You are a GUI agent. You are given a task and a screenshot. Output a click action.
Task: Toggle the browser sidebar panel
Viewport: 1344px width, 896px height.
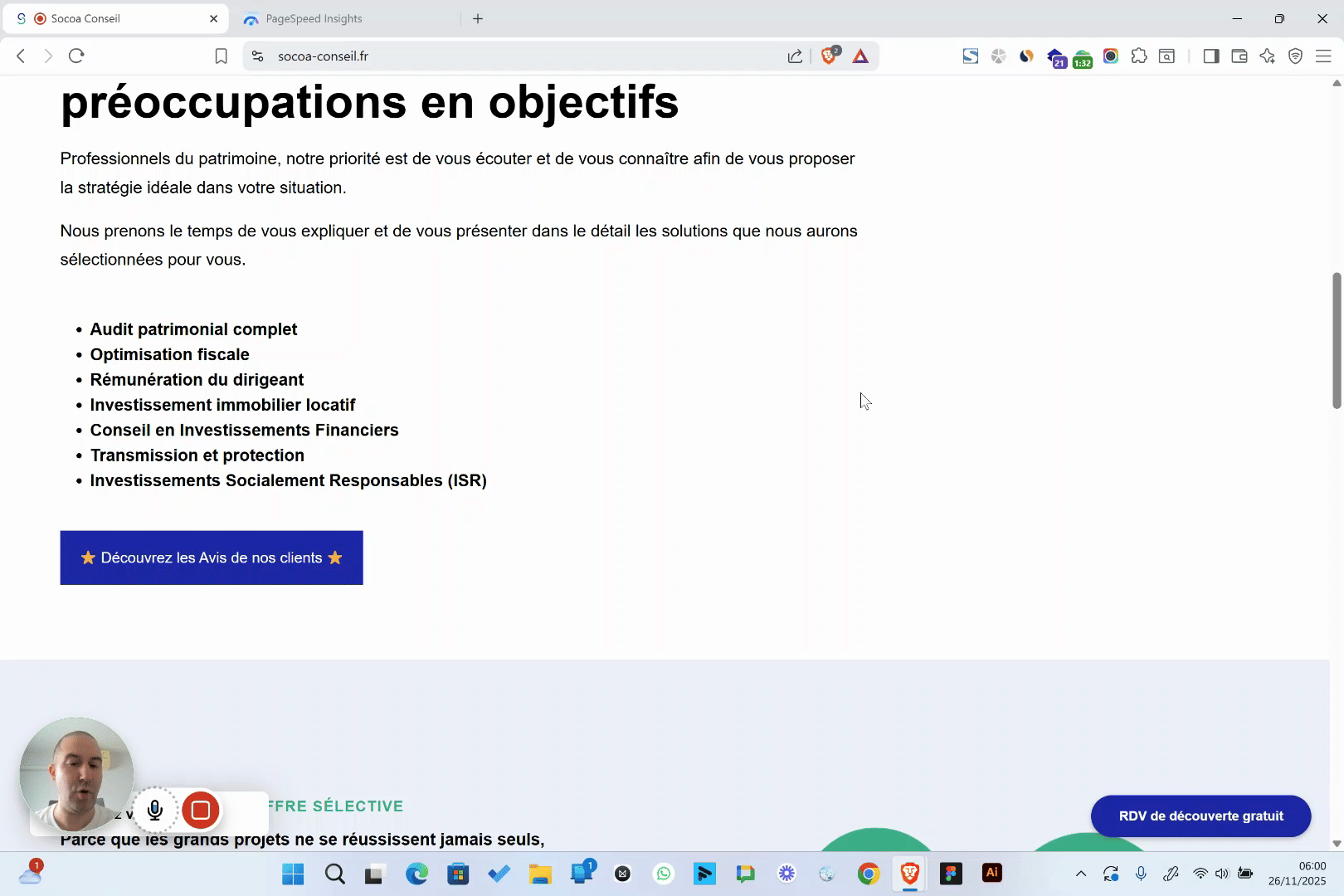point(1211,56)
